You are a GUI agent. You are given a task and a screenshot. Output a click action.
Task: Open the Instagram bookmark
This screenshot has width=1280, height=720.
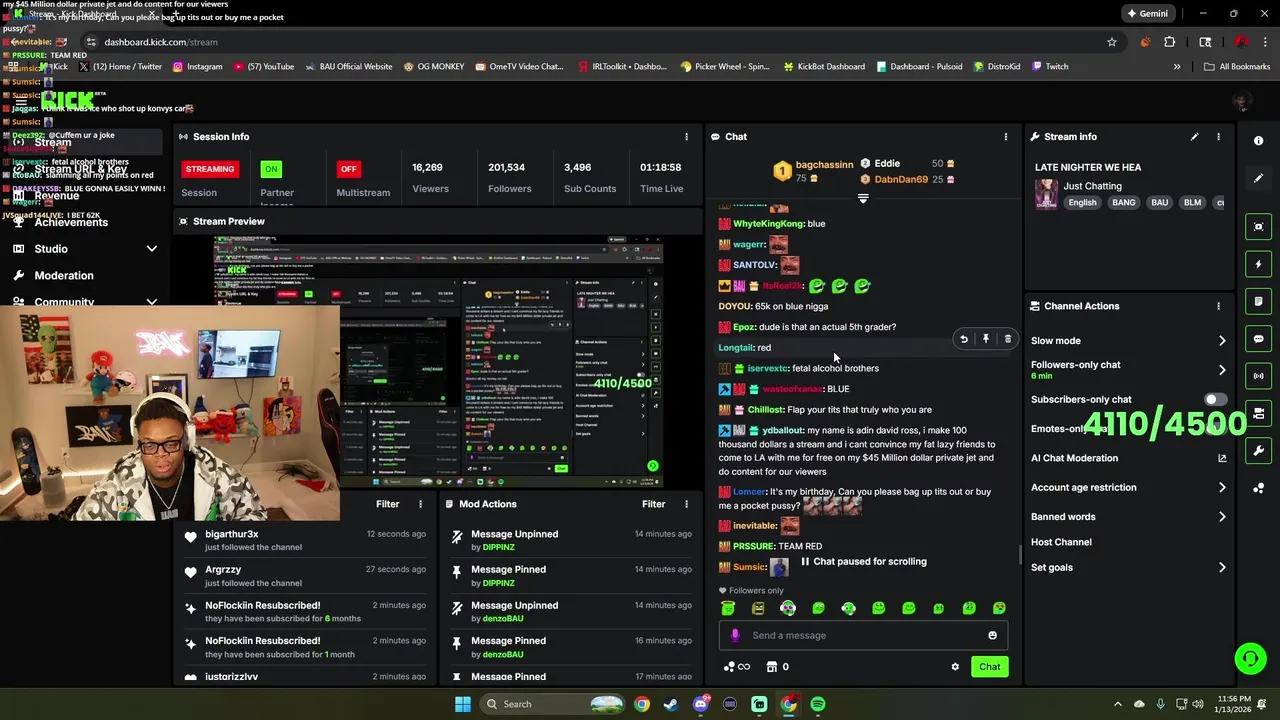[x=197, y=67]
